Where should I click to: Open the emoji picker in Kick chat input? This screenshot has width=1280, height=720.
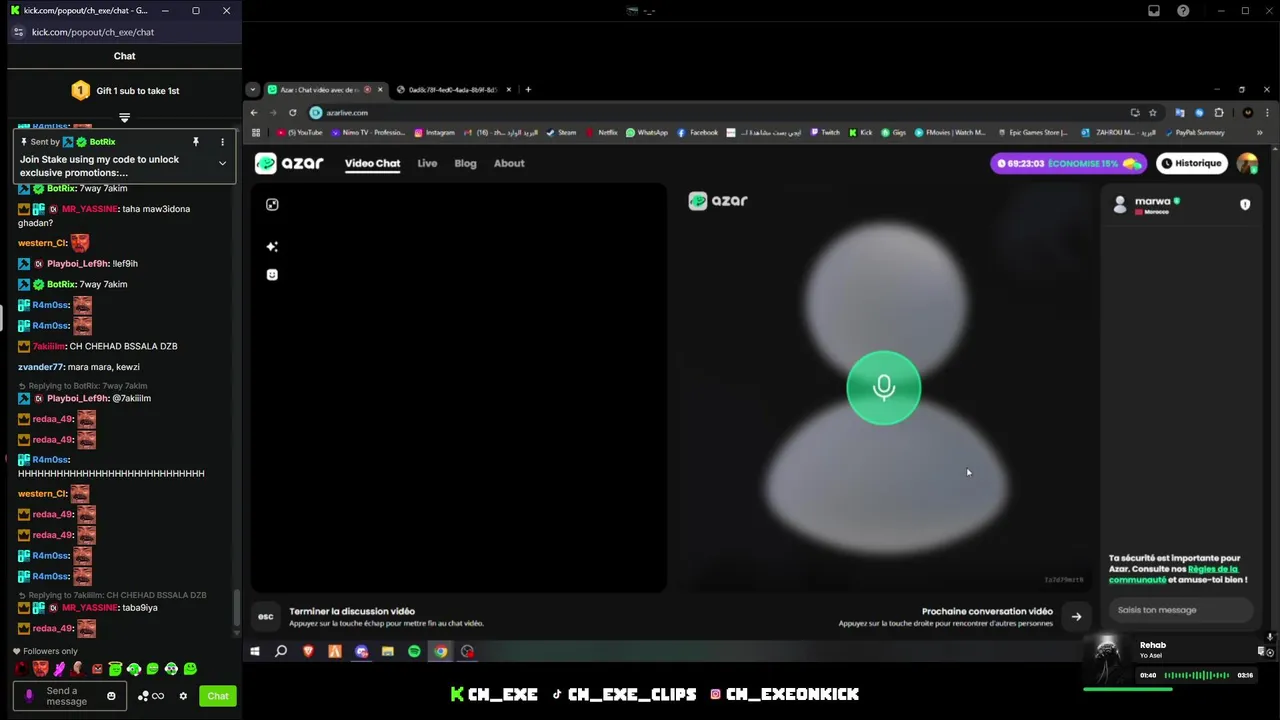point(111,696)
